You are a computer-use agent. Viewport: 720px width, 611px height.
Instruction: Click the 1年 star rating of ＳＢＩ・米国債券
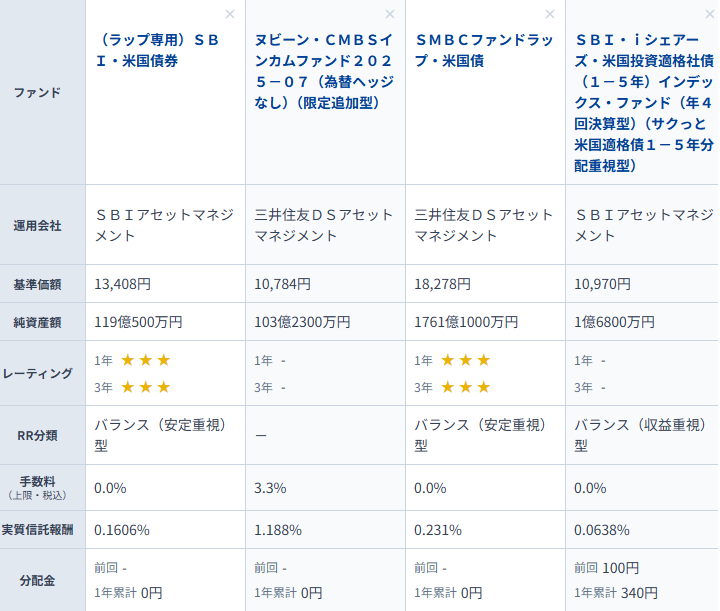click(146, 360)
